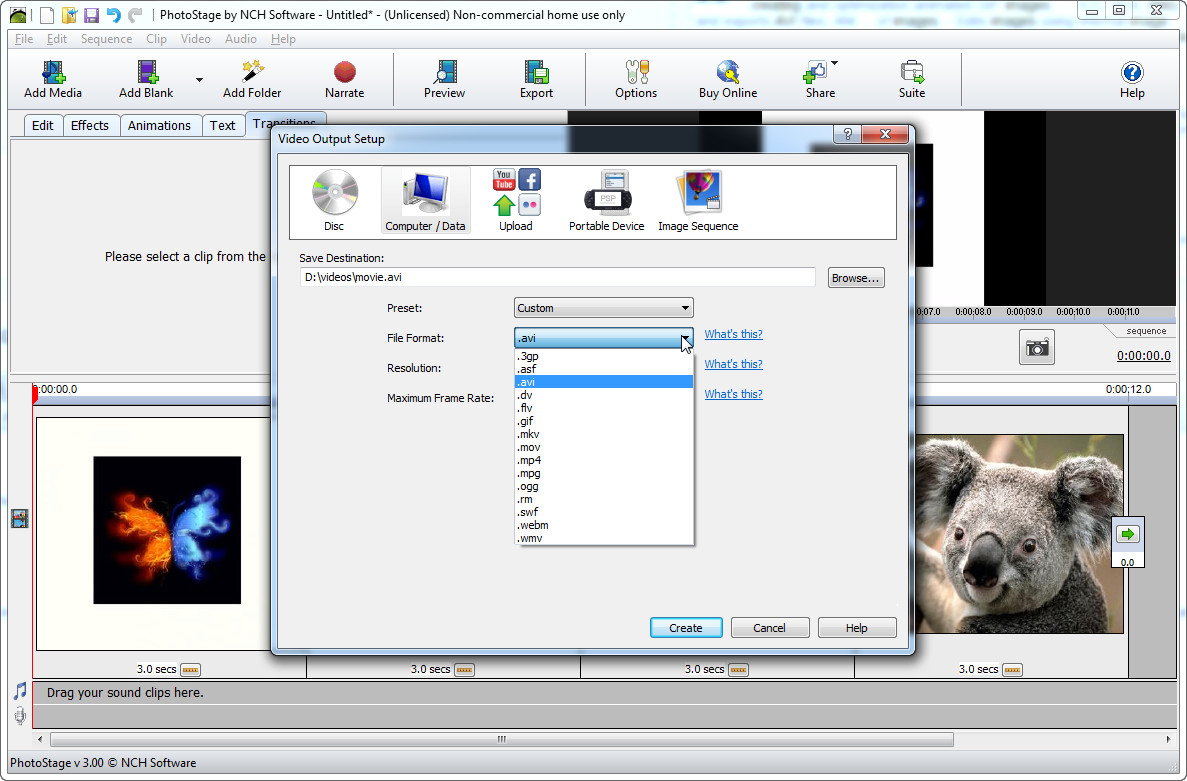
Task: Click the Export toolbar icon
Action: (536, 79)
